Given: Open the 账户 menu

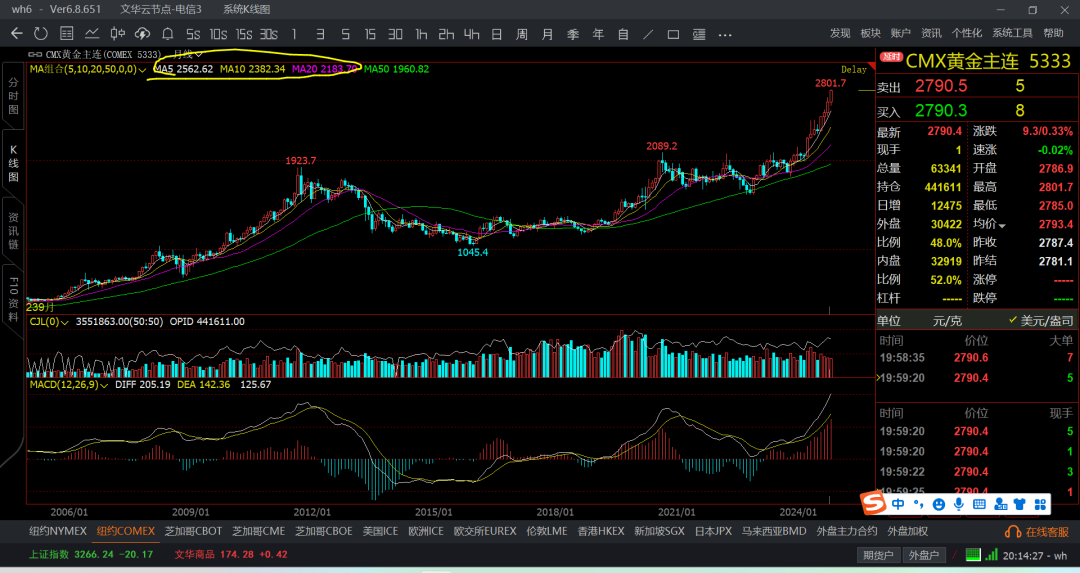Looking at the screenshot, I should [901, 33].
